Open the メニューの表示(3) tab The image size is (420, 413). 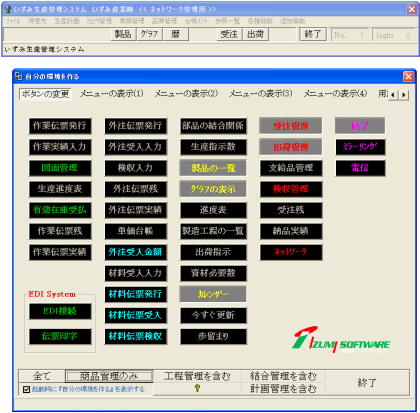pyautogui.click(x=261, y=94)
